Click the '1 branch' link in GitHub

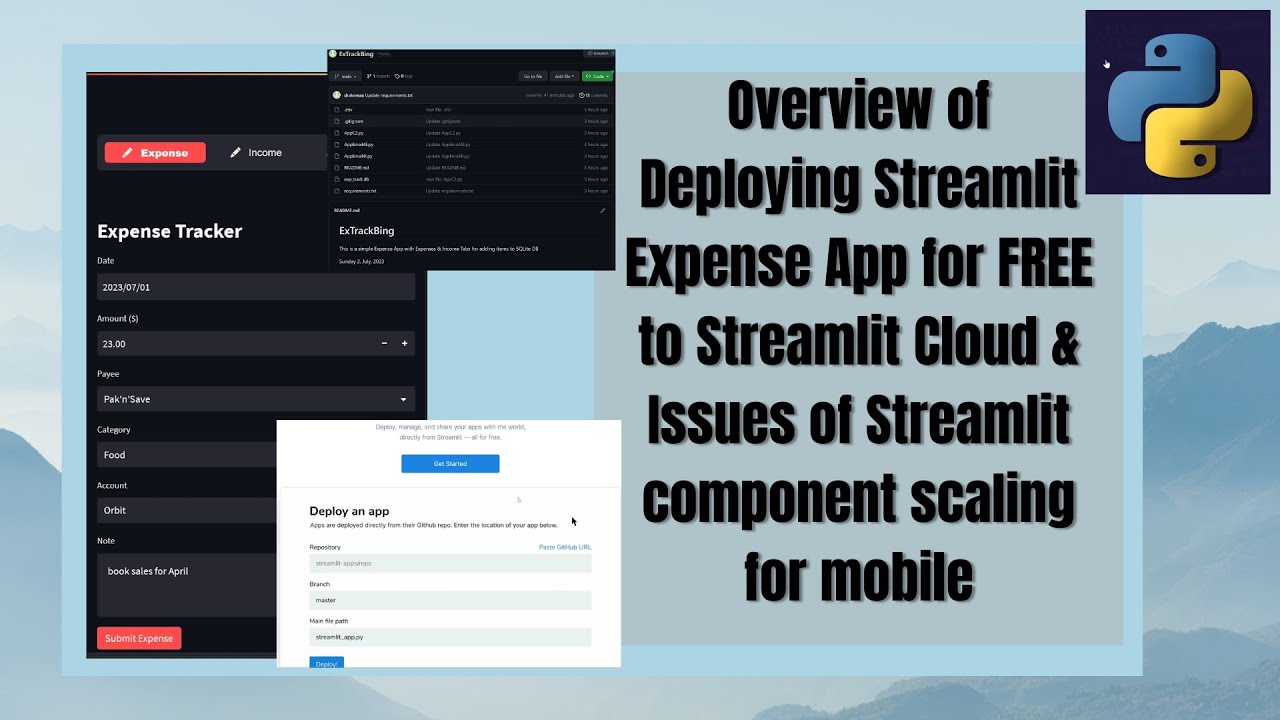[x=378, y=76]
